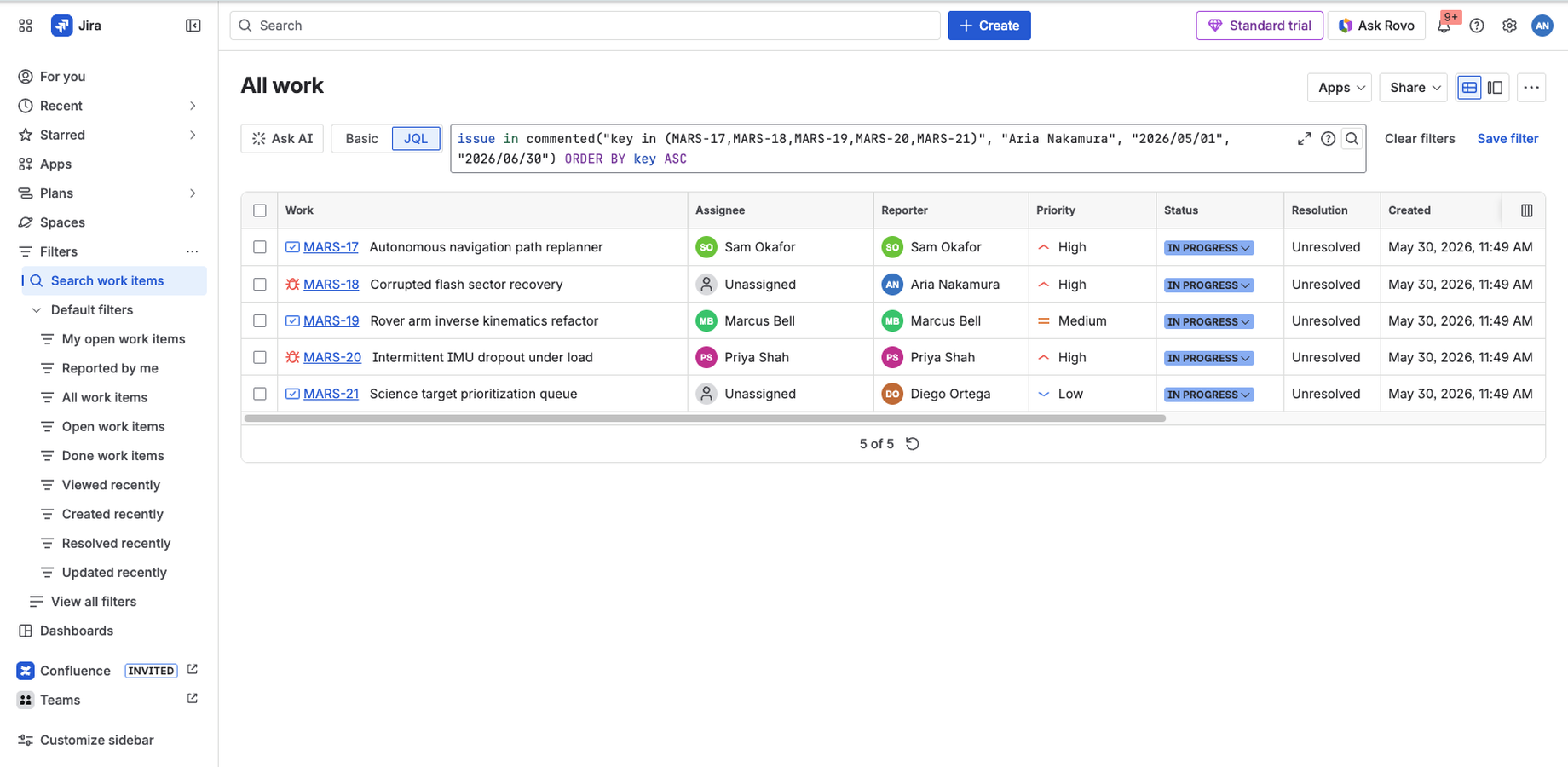Refresh the results list
The width and height of the screenshot is (1568, 767).
click(912, 444)
